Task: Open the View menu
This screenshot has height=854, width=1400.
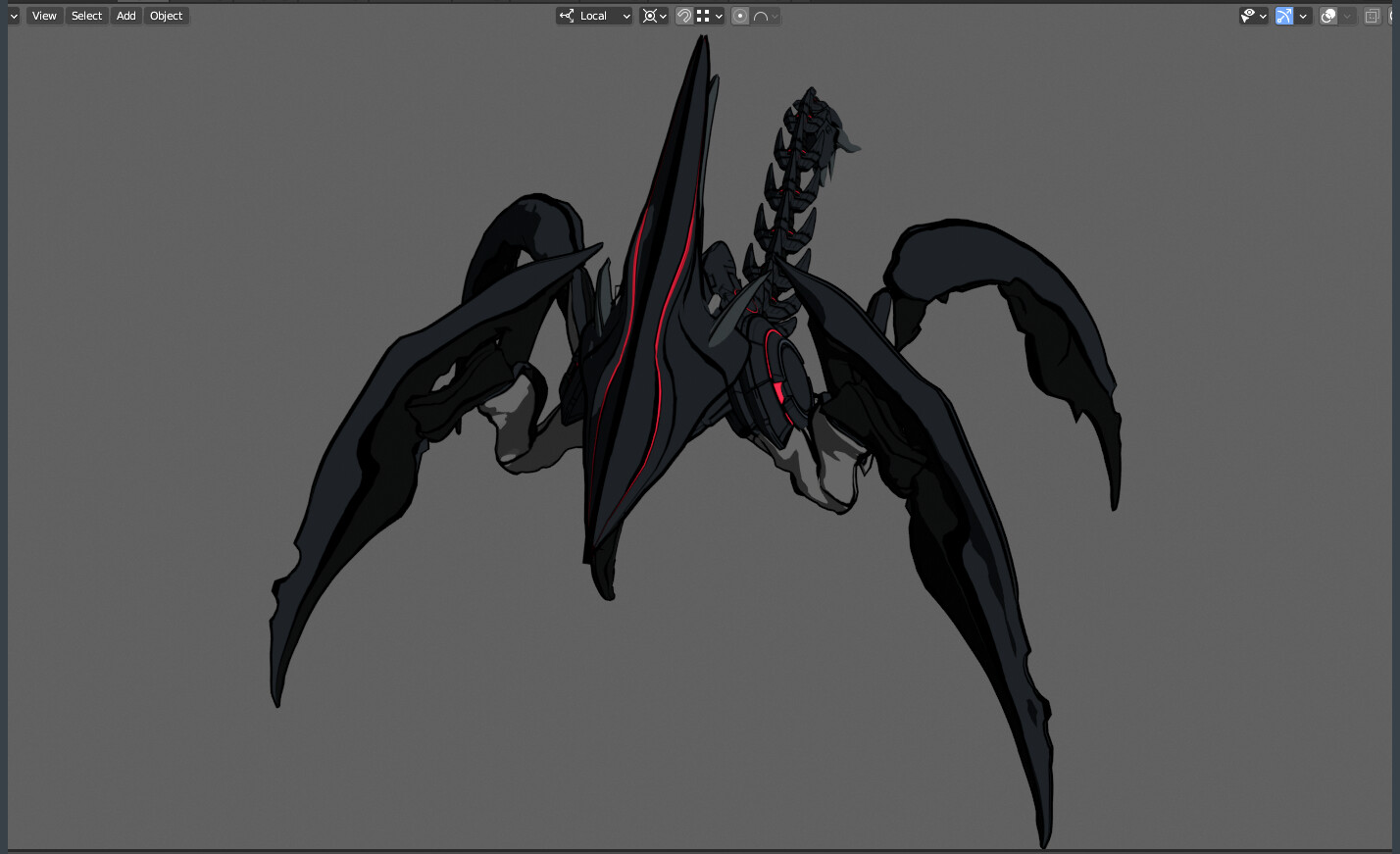Action: [43, 15]
